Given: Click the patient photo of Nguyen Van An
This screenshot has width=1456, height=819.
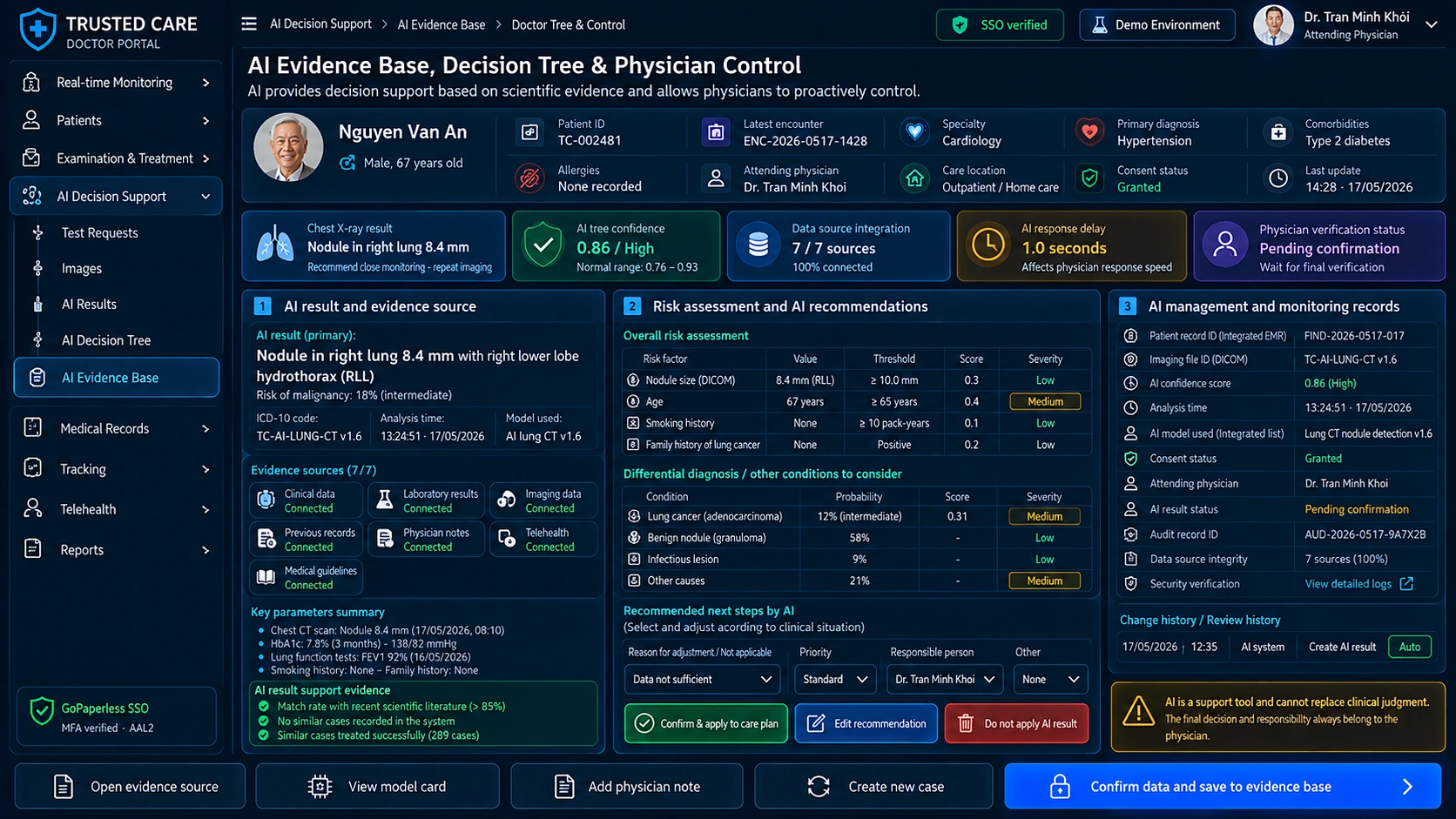Looking at the screenshot, I should 288,147.
